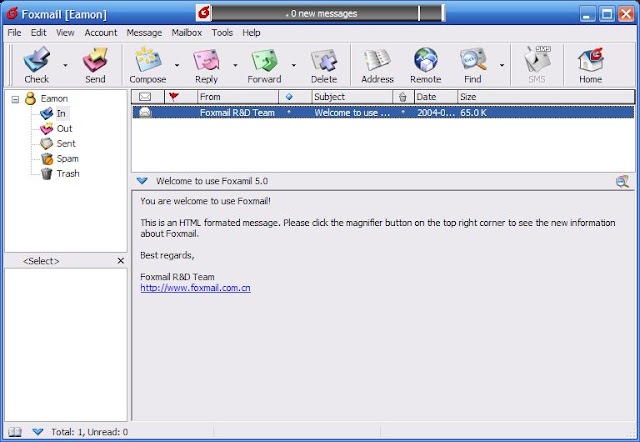Click the magnifier button to view HTML
This screenshot has height=442, width=640.
[622, 181]
